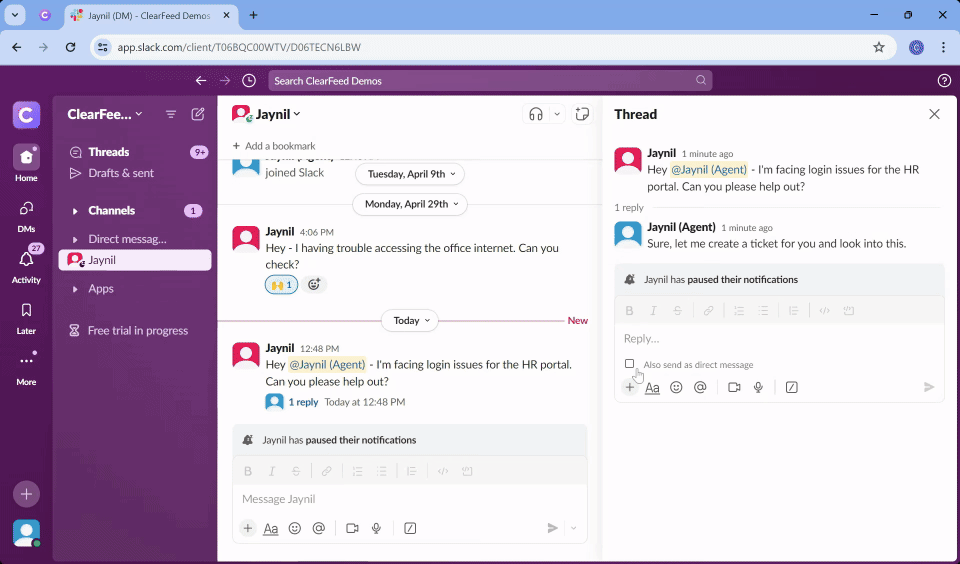Open the 1 reply thread link

(303, 402)
